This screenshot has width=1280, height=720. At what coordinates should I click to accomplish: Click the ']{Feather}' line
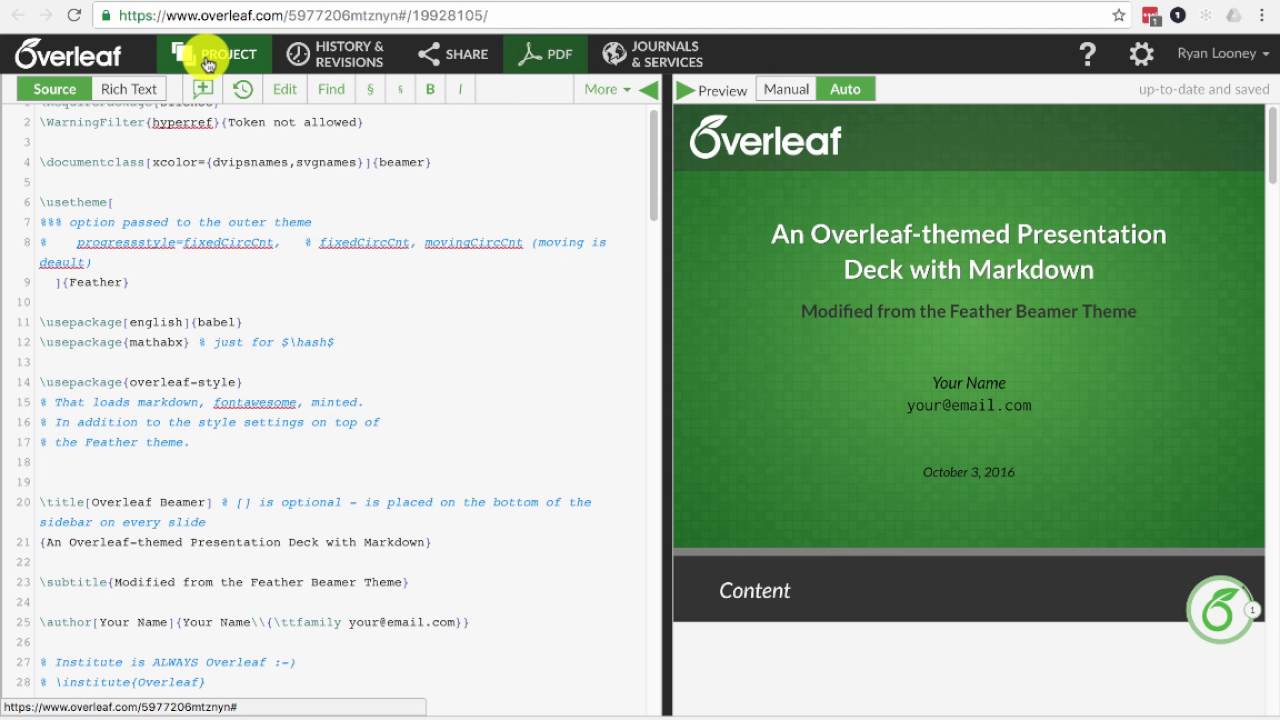(x=92, y=282)
